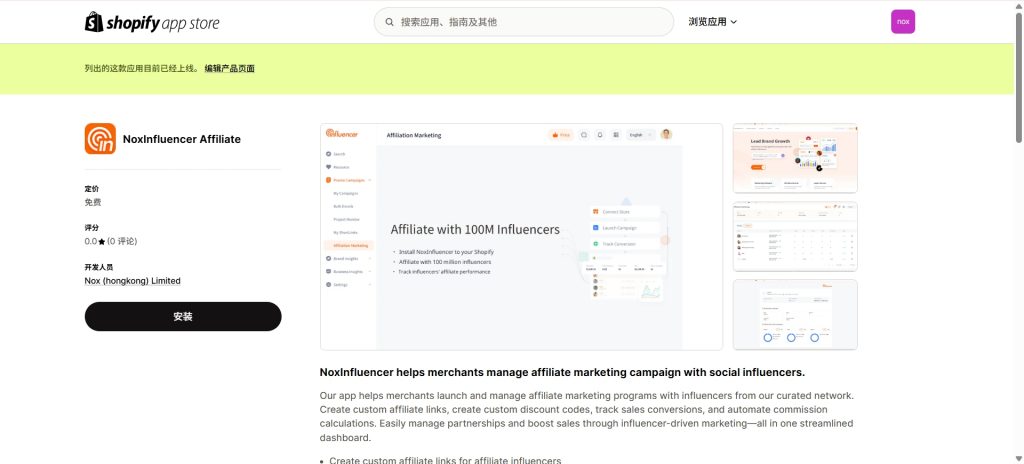Select the middle table-view screenshot thumbnail

(x=795, y=236)
